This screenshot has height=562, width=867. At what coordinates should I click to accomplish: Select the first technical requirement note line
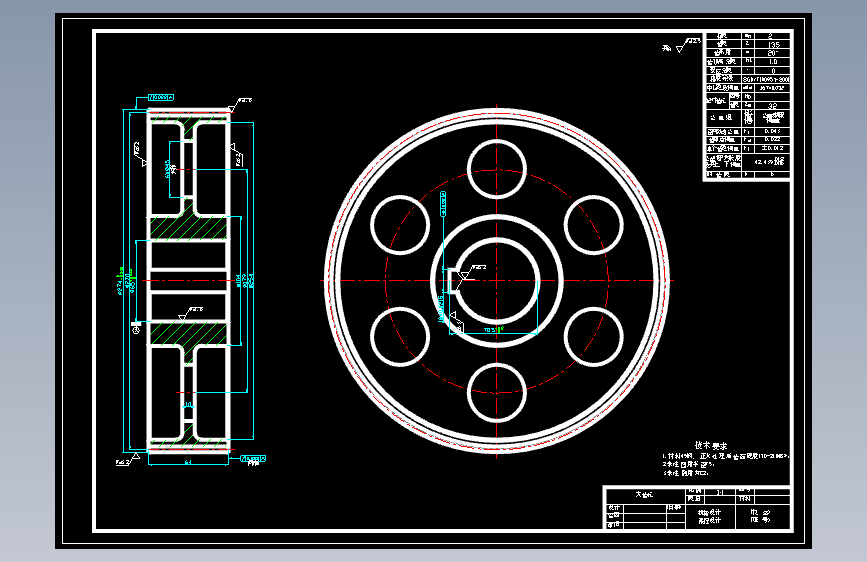726,456
